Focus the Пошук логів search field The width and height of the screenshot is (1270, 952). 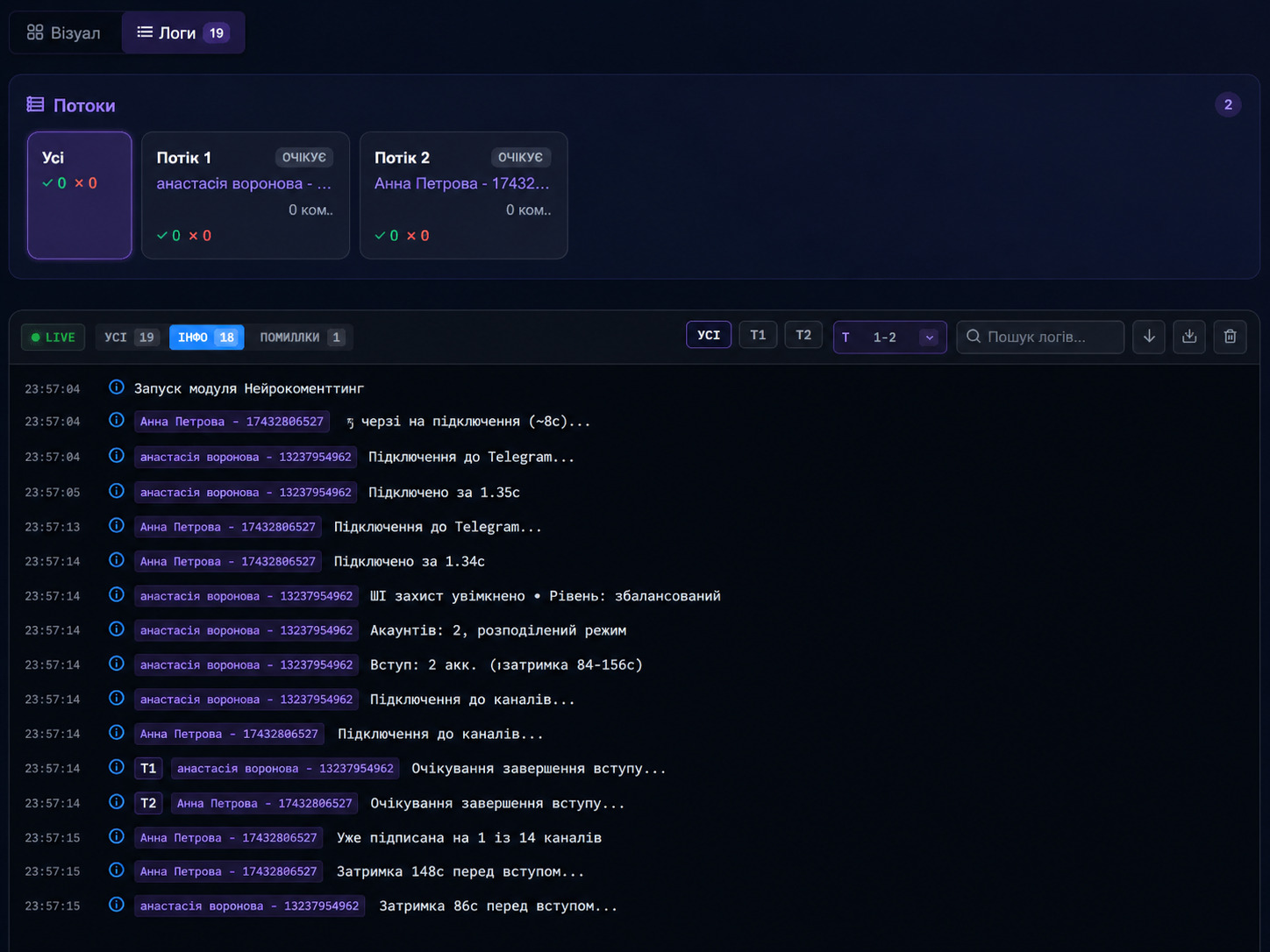tap(1040, 337)
